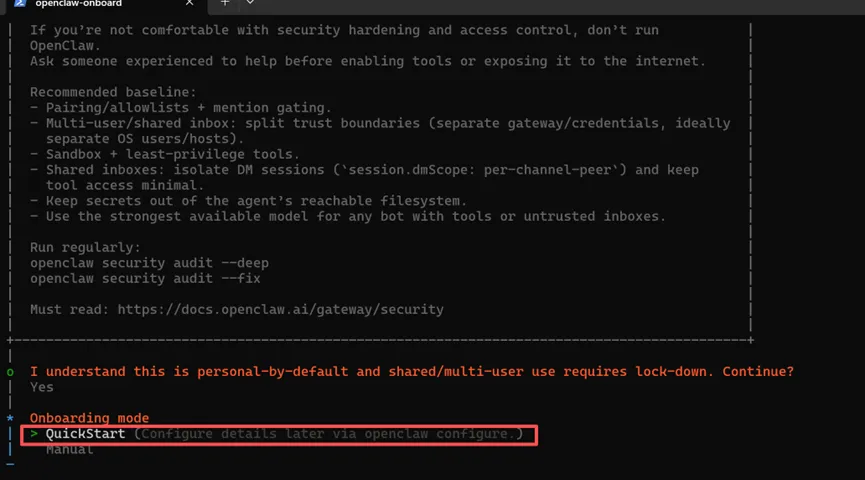Click the PowerShell icon on the tab

20,3
